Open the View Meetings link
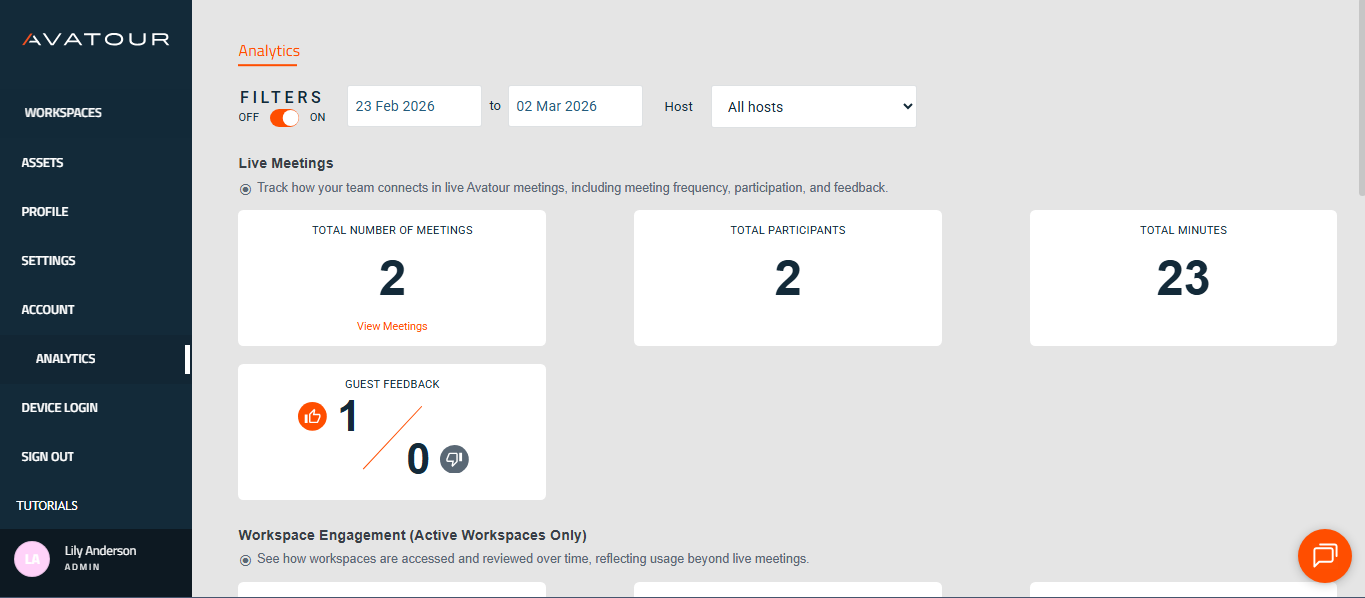The image size is (1365, 598). pyautogui.click(x=391, y=325)
